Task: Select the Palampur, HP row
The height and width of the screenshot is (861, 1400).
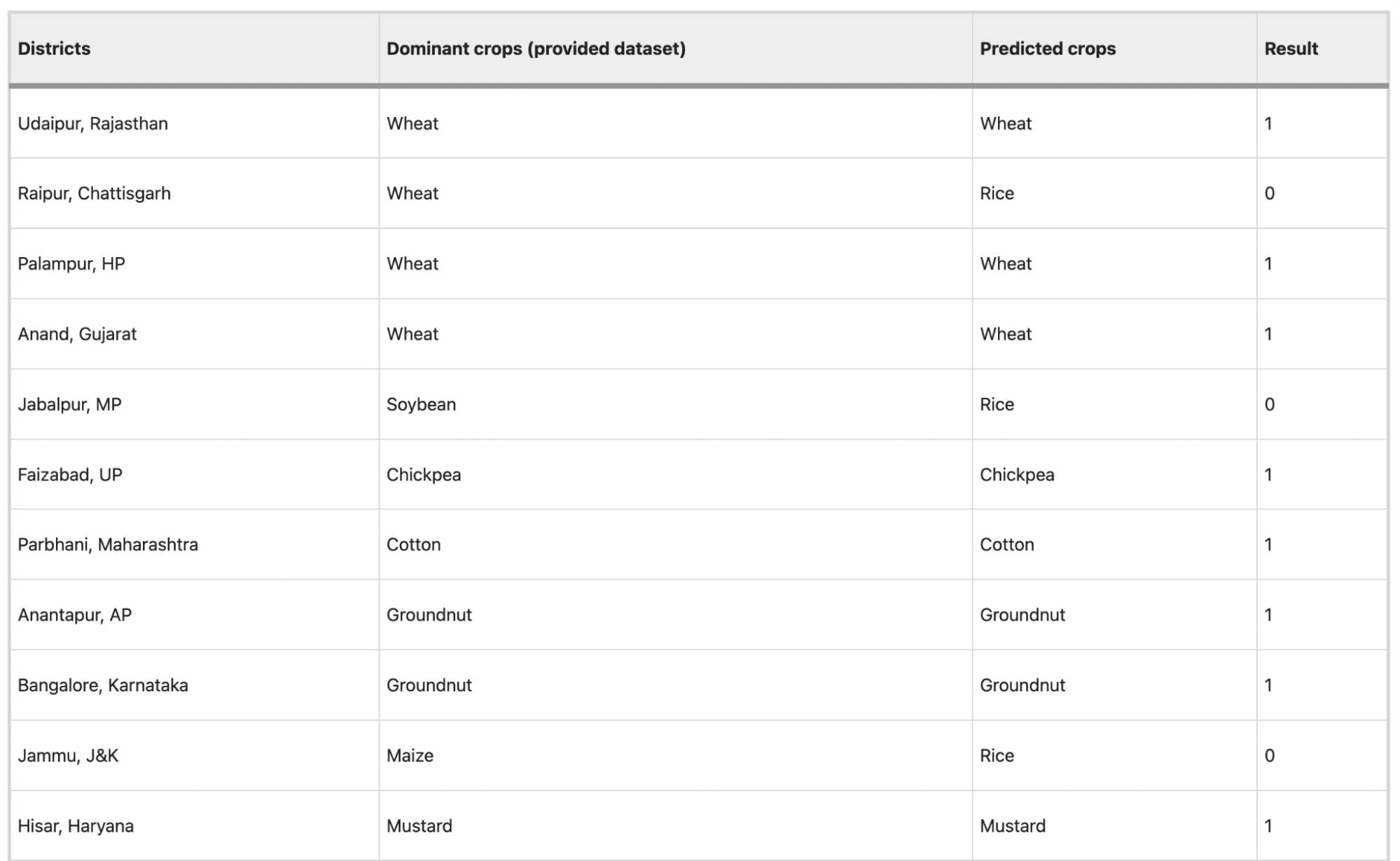Action: (698, 263)
